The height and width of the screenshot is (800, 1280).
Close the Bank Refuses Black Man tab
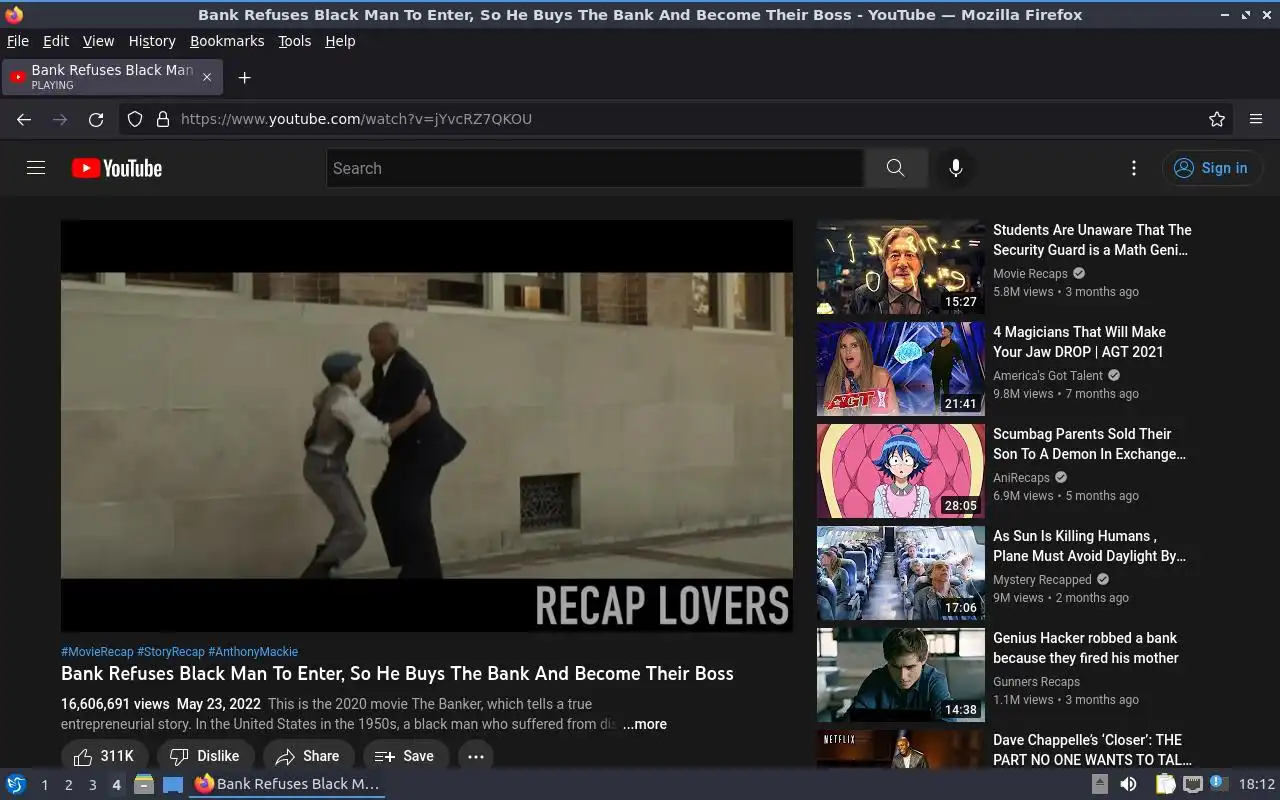click(x=207, y=77)
